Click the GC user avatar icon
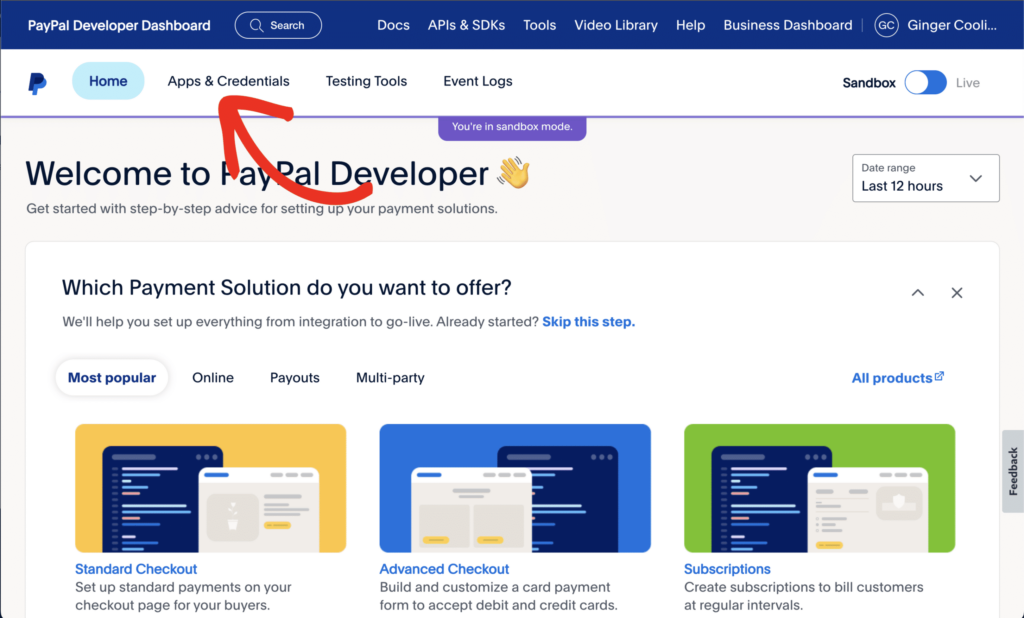This screenshot has width=1024, height=618. pyautogui.click(x=886, y=25)
